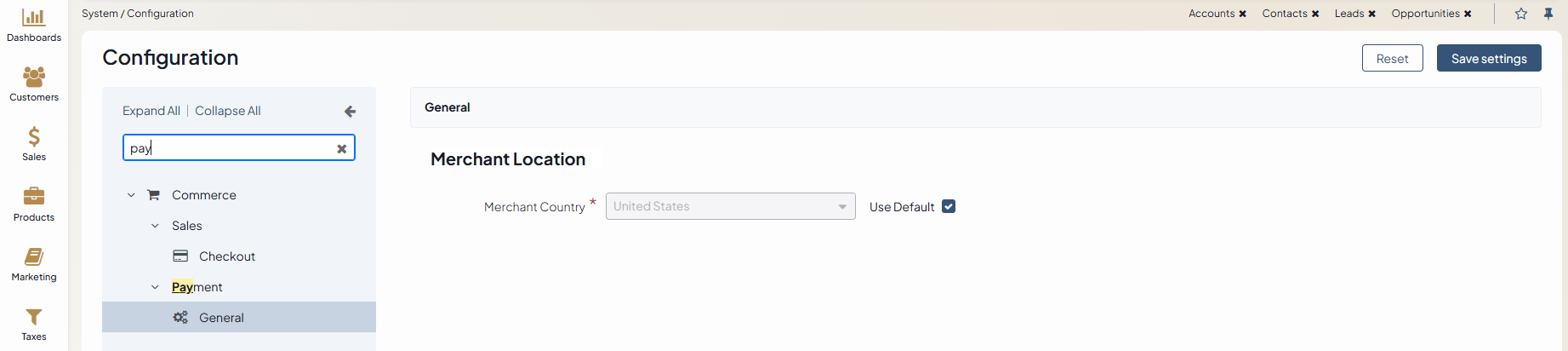Select General under Payment
This screenshot has width=1568, height=351.
point(221,318)
